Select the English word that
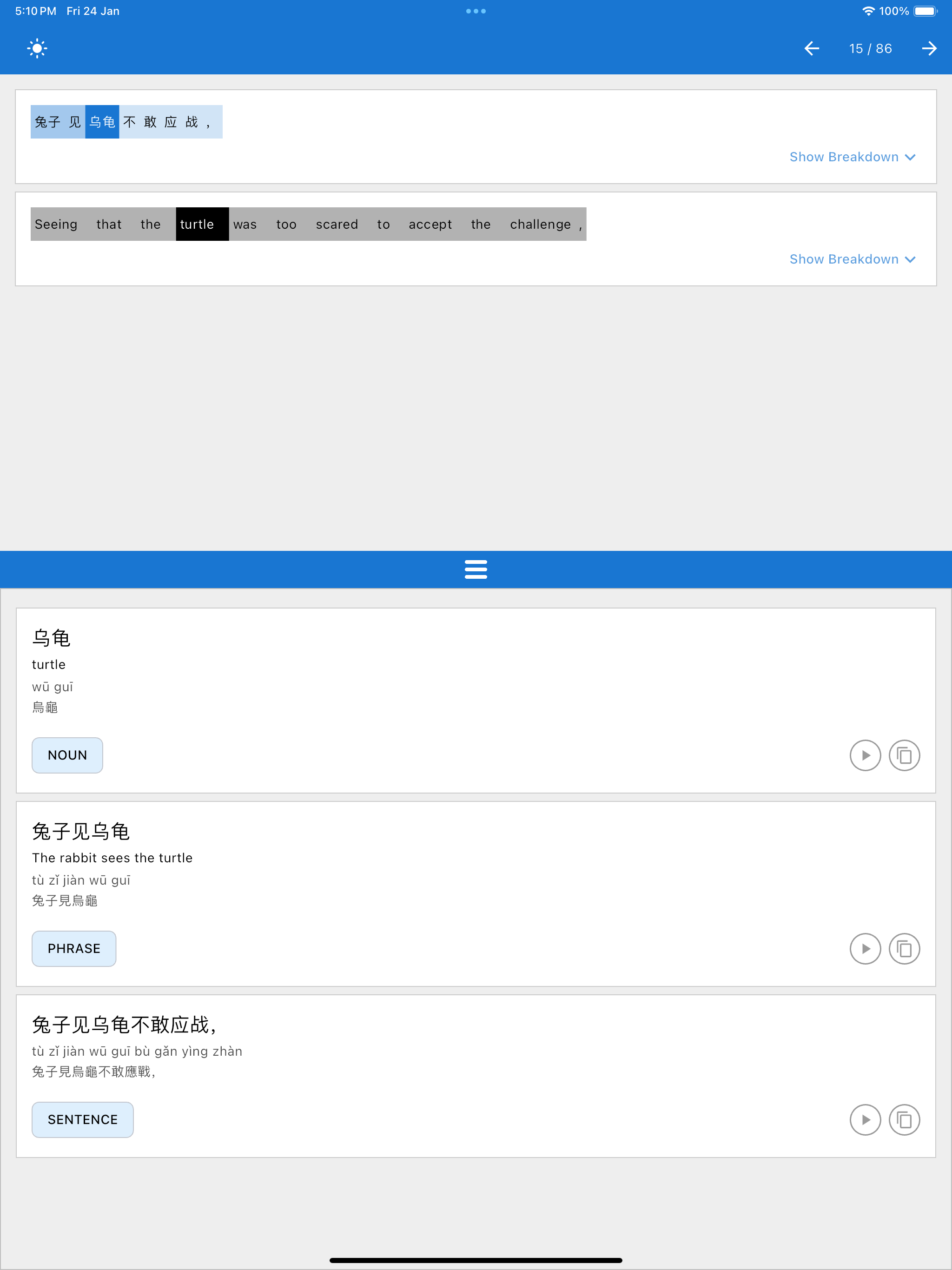Image resolution: width=952 pixels, height=1270 pixels. [x=109, y=224]
